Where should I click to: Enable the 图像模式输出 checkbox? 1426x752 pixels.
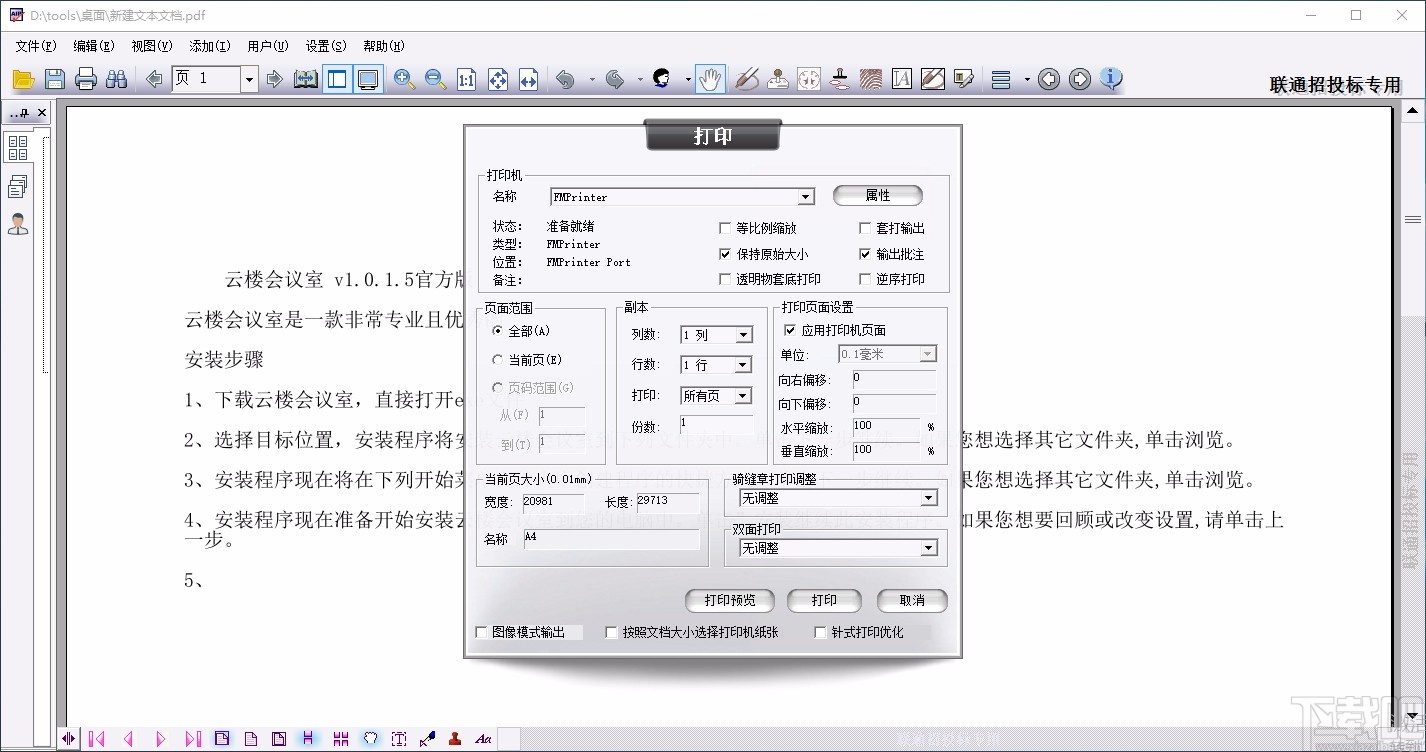pos(481,632)
